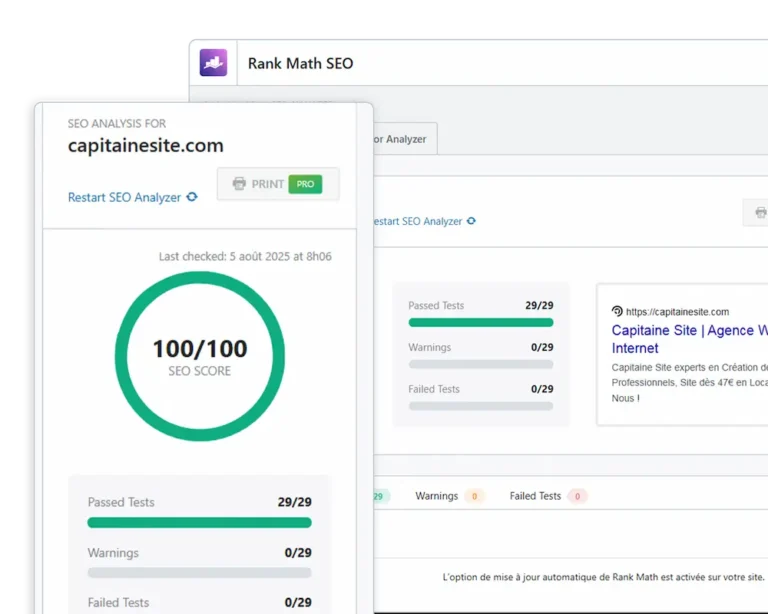Click the purple Rank Math SEO logo
The image size is (768, 614).
[x=213, y=63]
